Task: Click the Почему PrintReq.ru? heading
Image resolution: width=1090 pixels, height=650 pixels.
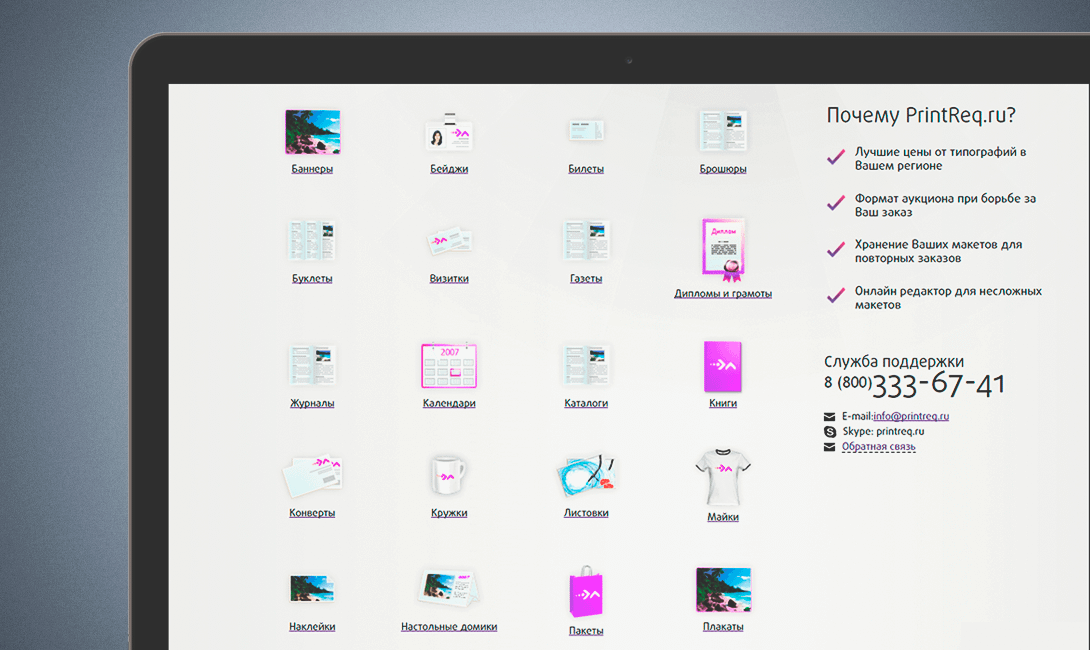Action: [921, 115]
